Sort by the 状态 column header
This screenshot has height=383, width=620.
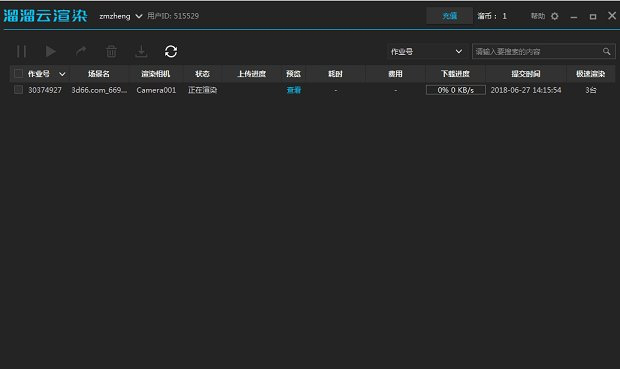(202, 74)
